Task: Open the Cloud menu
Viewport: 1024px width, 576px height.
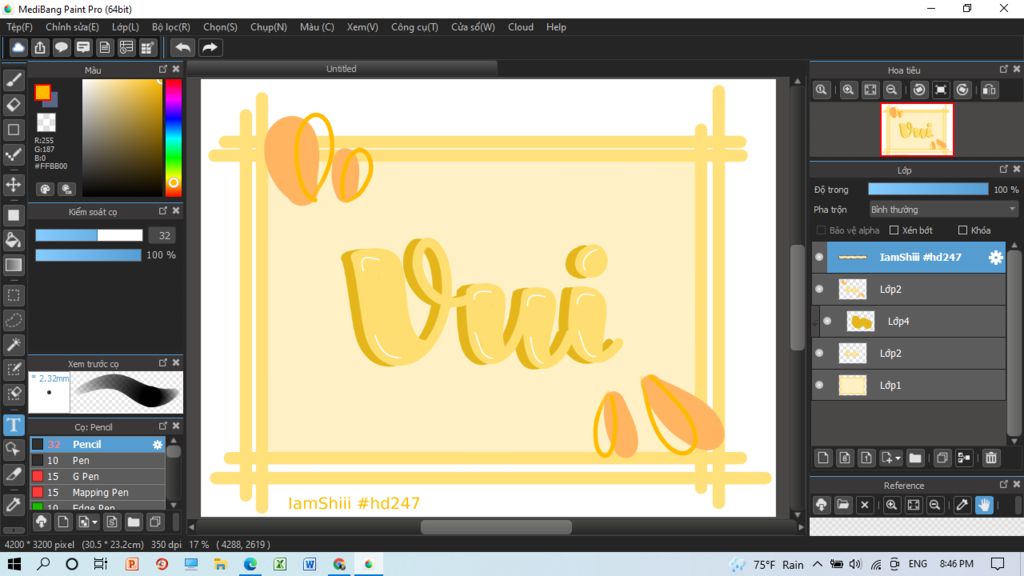Action: [x=520, y=27]
